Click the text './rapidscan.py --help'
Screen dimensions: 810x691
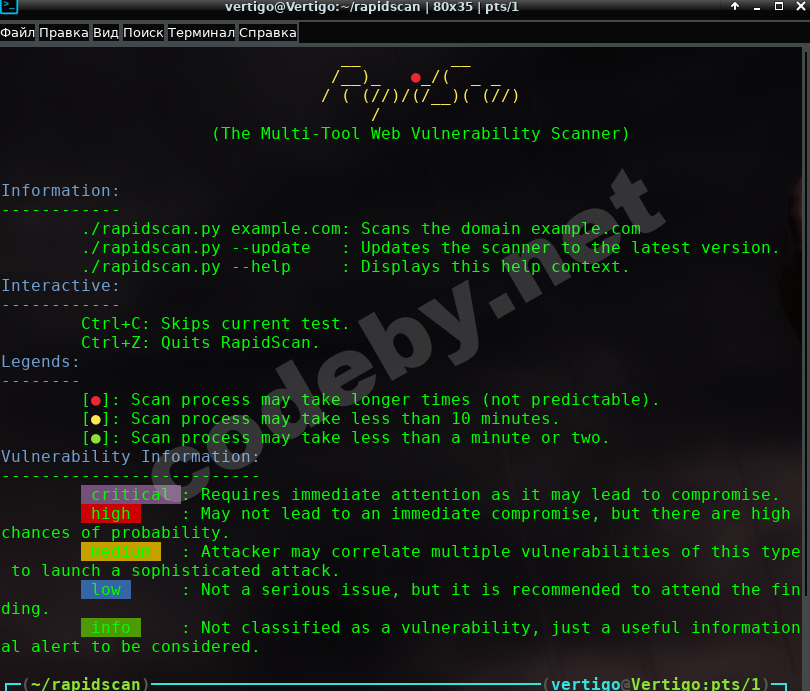click(186, 267)
